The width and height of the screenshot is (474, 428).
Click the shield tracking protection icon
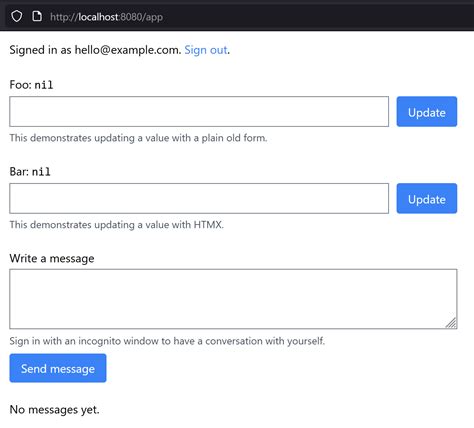17,16
